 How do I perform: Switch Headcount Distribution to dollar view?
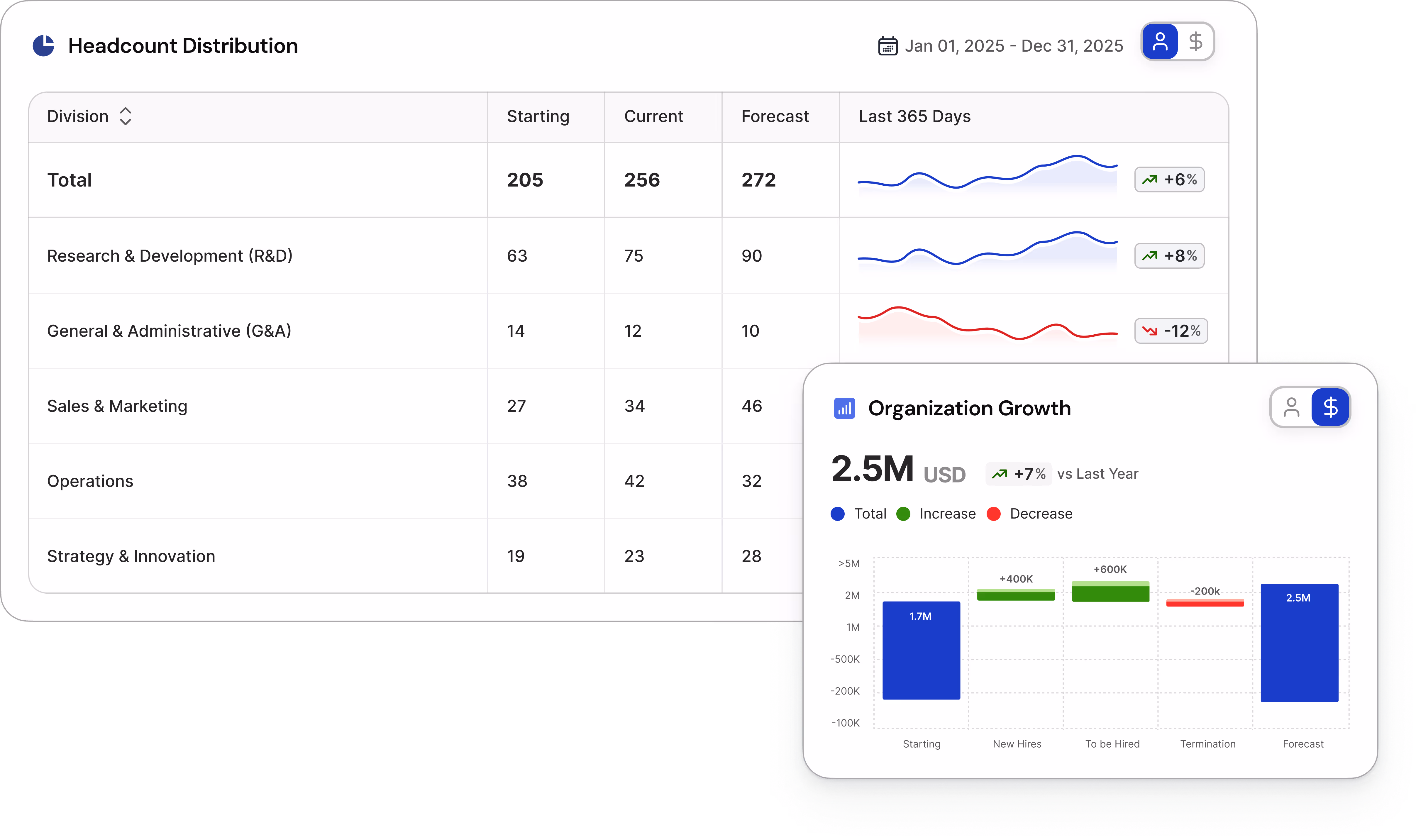(x=1195, y=42)
